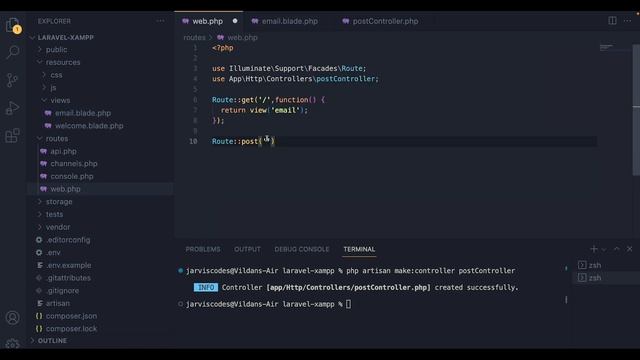Open the Manage gear icon
This screenshot has height=360, width=640.
click(x=13, y=344)
